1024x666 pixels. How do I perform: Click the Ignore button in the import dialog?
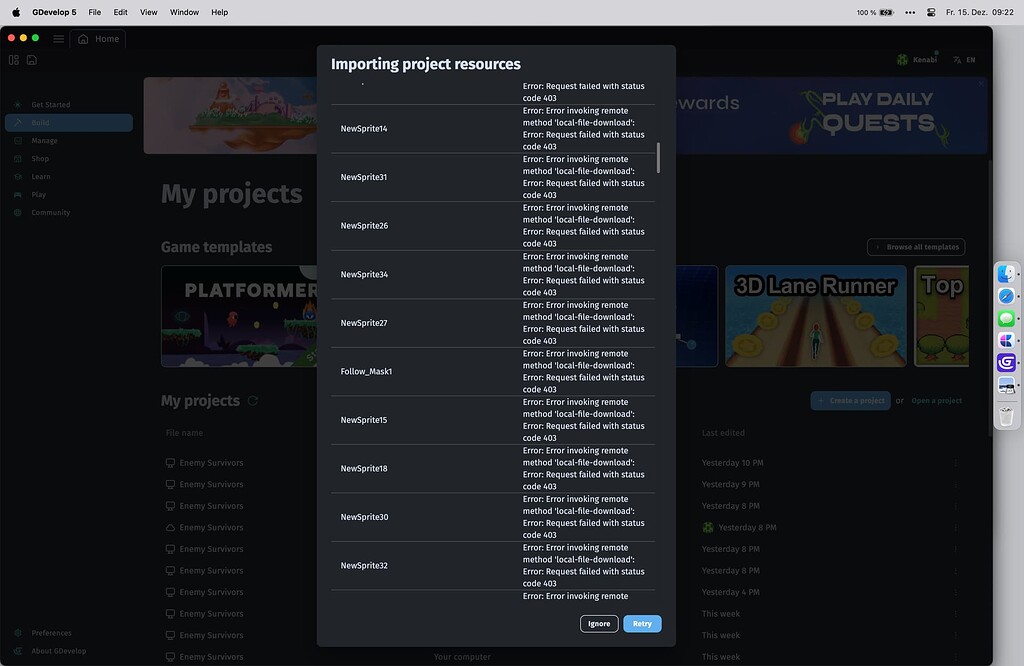pos(599,624)
